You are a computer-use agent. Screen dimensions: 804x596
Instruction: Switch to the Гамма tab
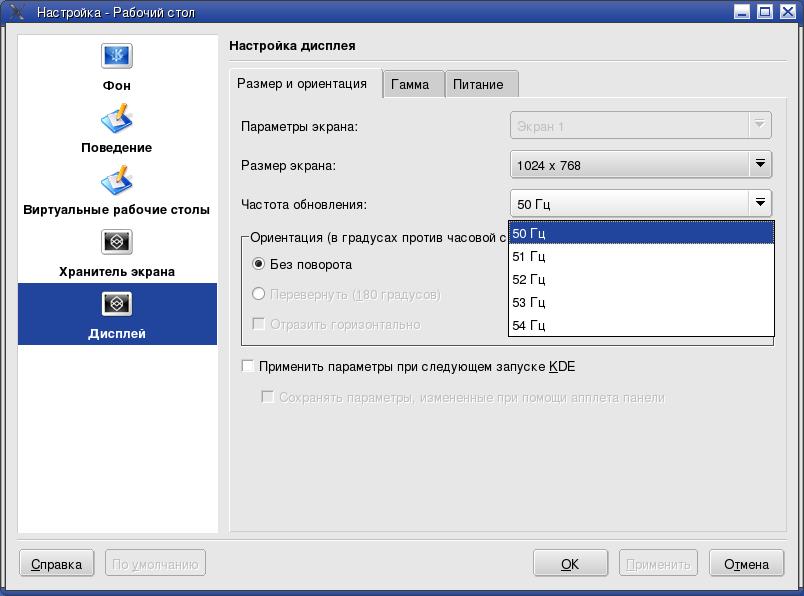coord(410,84)
